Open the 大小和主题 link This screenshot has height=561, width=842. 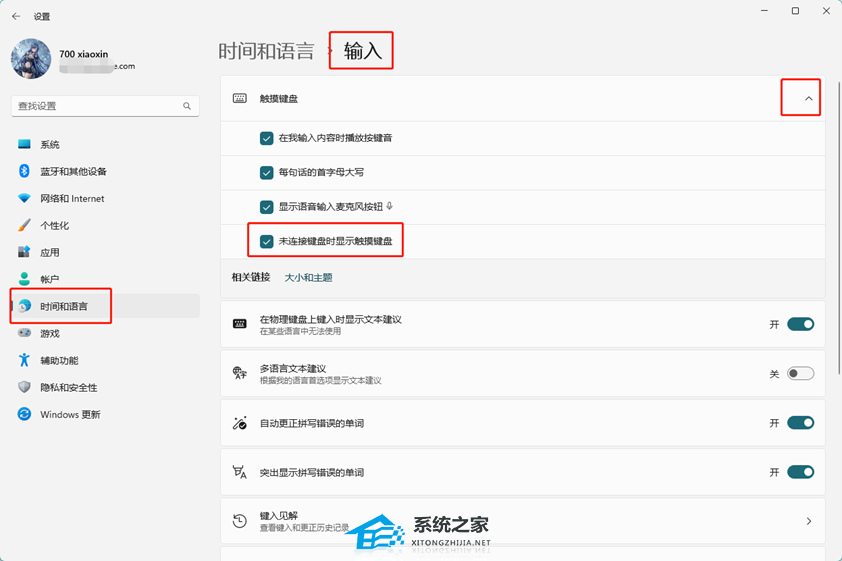(x=308, y=278)
